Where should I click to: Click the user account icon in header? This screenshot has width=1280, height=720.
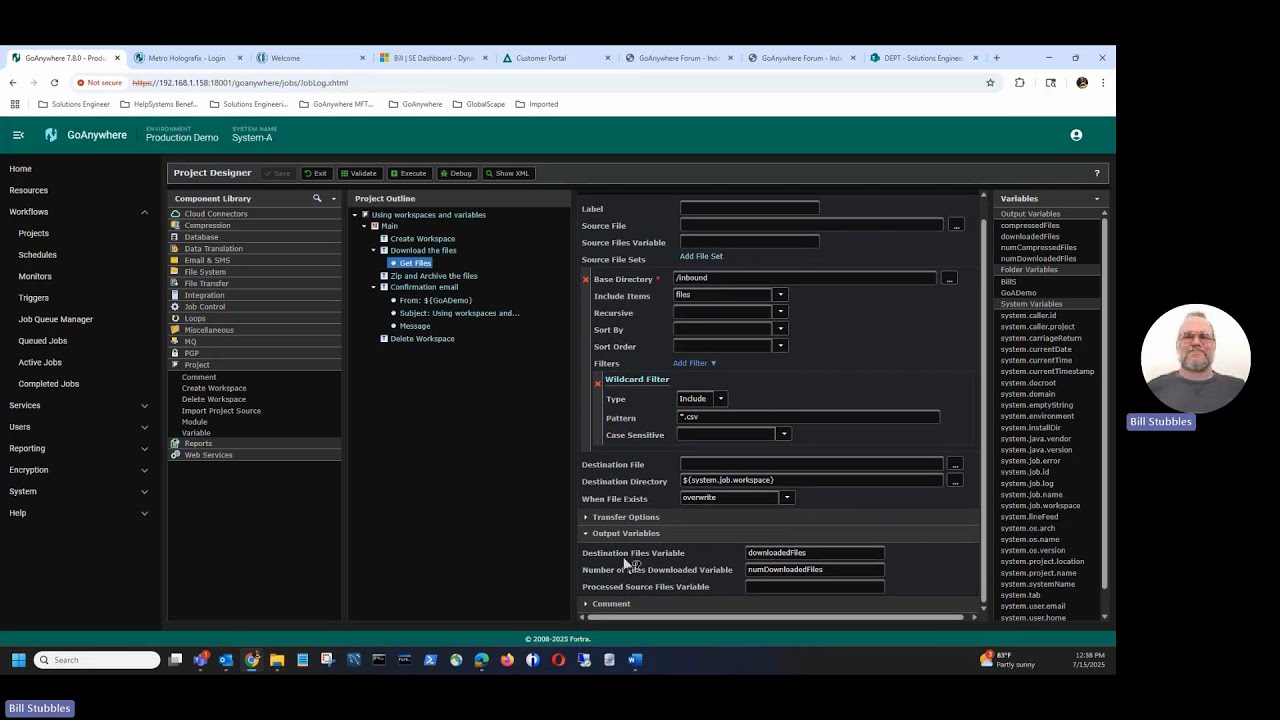(1076, 135)
